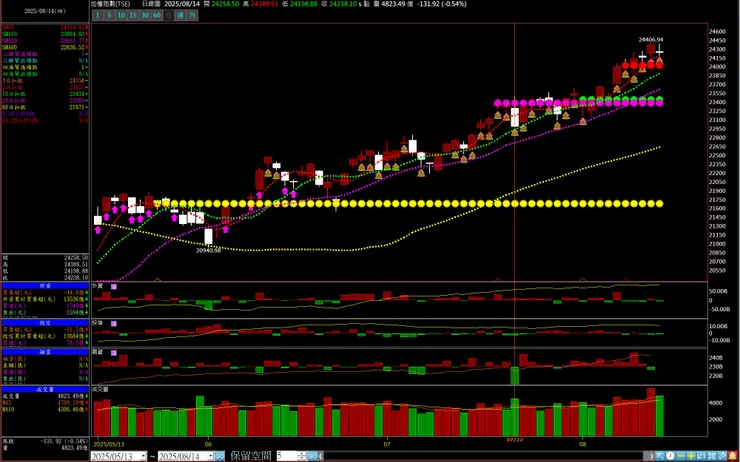
Task: Click the yellow plus zoom-in icon
Action: tap(691, 456)
